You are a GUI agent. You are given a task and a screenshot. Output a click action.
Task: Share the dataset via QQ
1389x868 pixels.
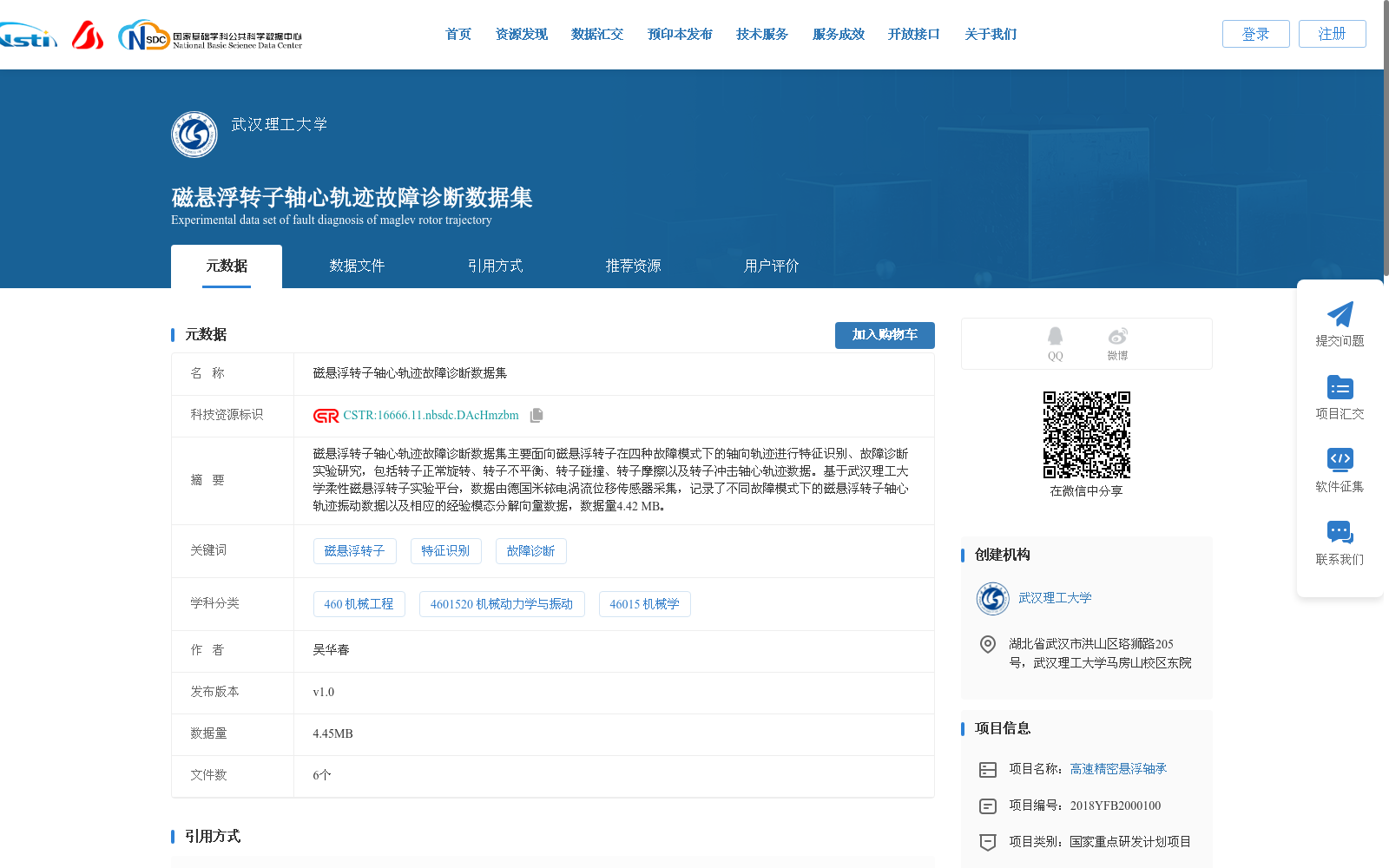[x=1055, y=337]
